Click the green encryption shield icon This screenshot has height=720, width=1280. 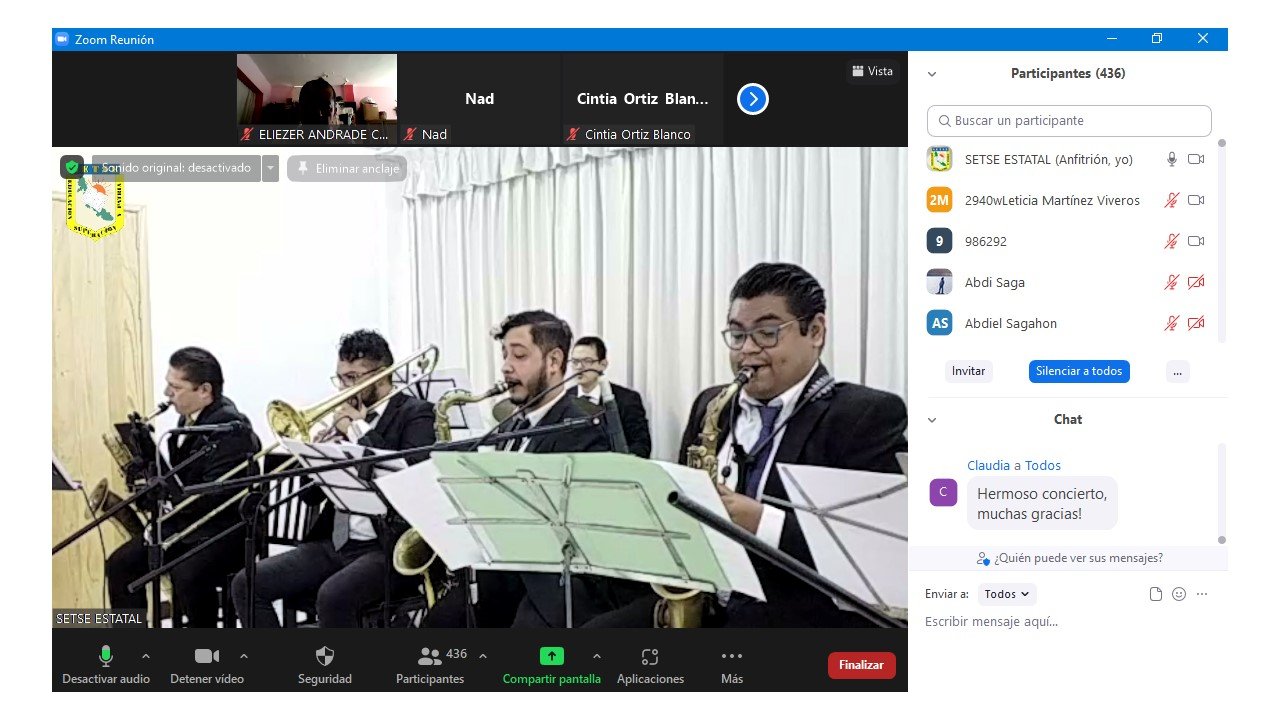[x=72, y=168]
